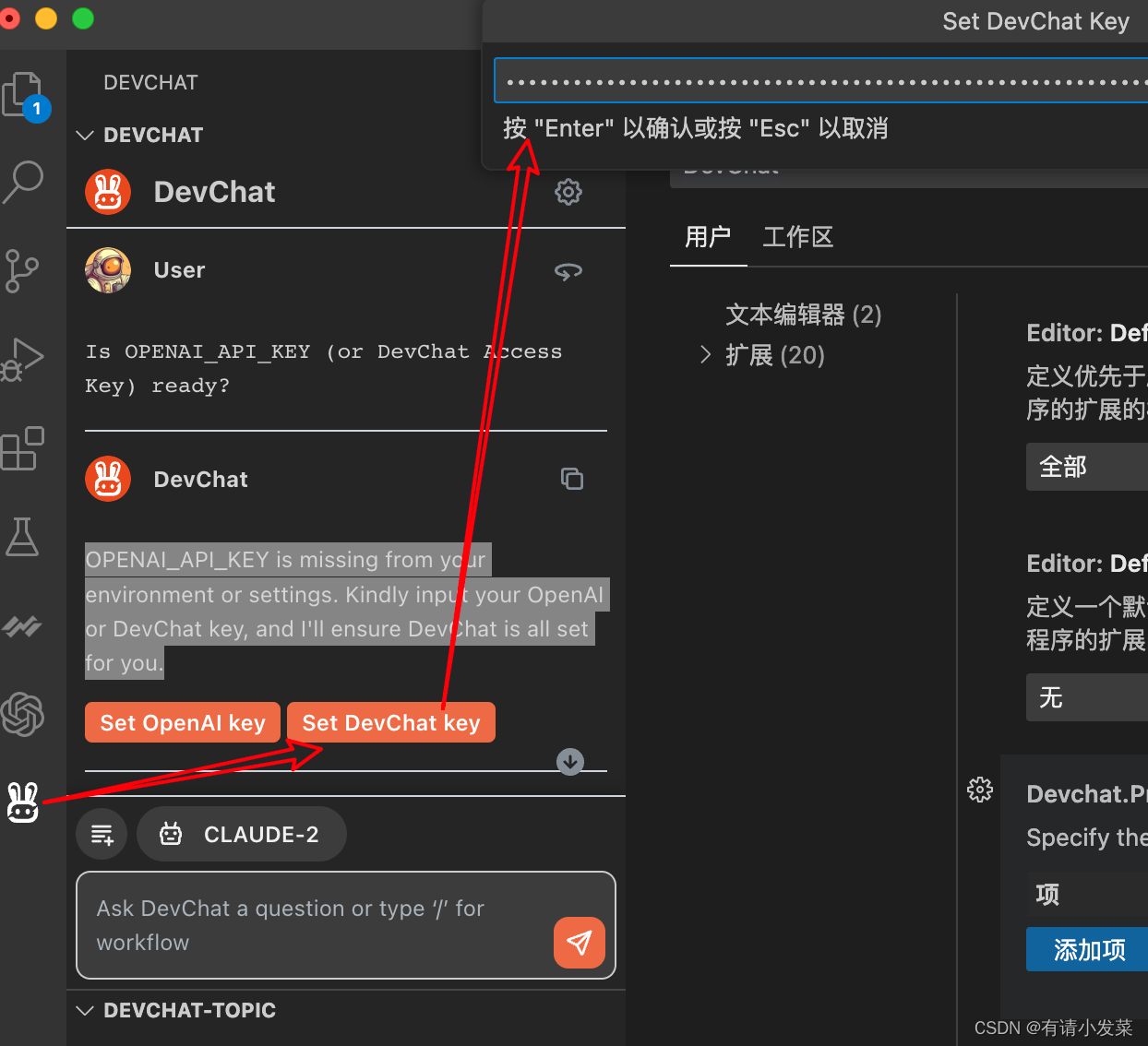Collapse the DEVCHAT section chevron
This screenshot has width=1148, height=1046.
[x=85, y=135]
